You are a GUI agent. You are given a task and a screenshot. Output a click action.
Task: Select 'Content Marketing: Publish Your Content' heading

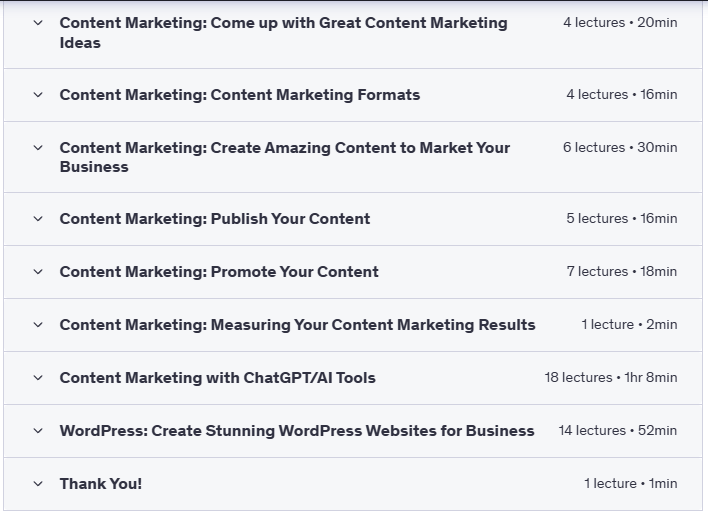215,219
